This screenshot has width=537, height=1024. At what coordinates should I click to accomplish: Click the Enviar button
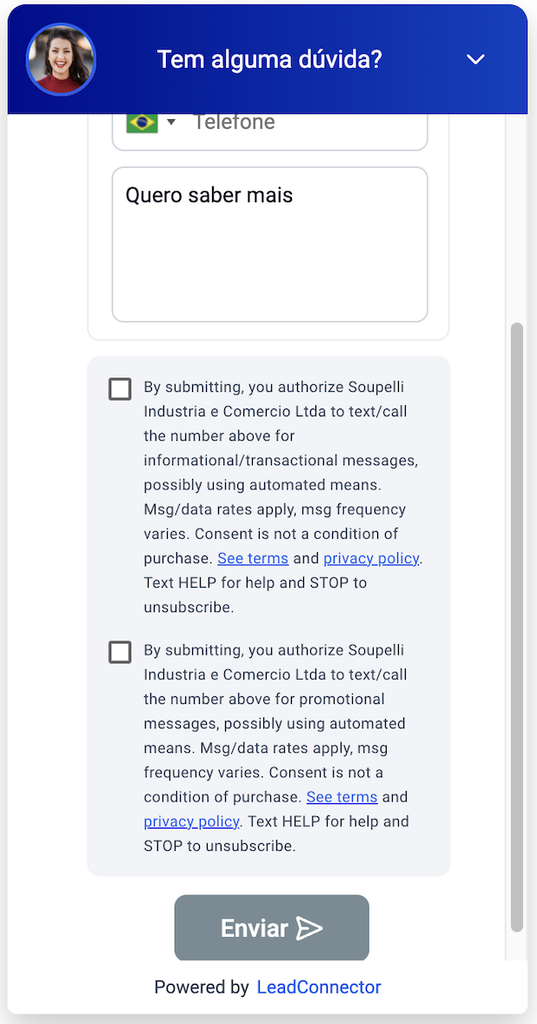272,928
